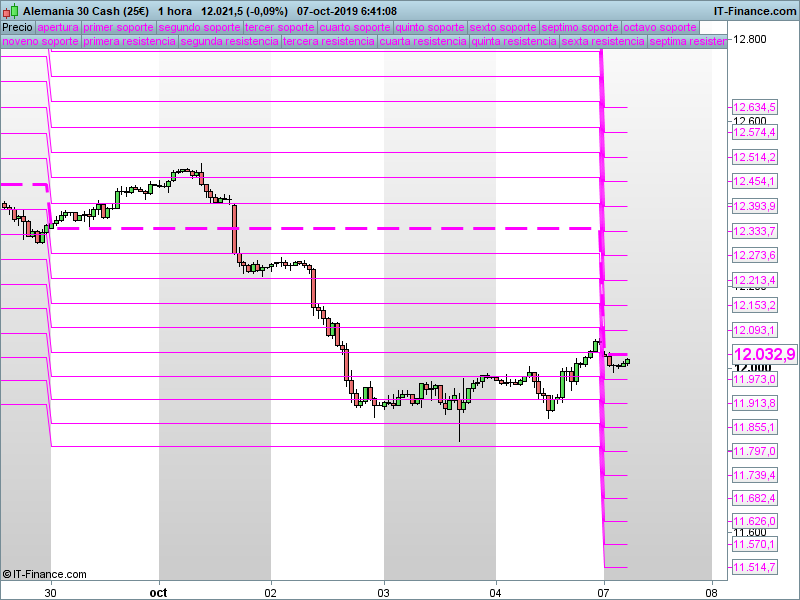Click the 11.570,1 price level tag

point(755,544)
